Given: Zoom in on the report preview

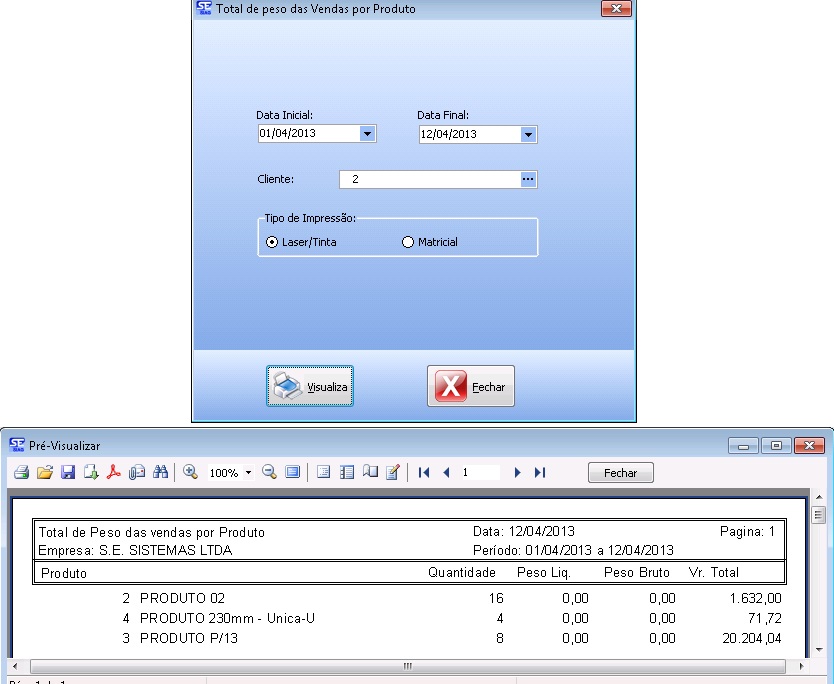Looking at the screenshot, I should point(190,472).
